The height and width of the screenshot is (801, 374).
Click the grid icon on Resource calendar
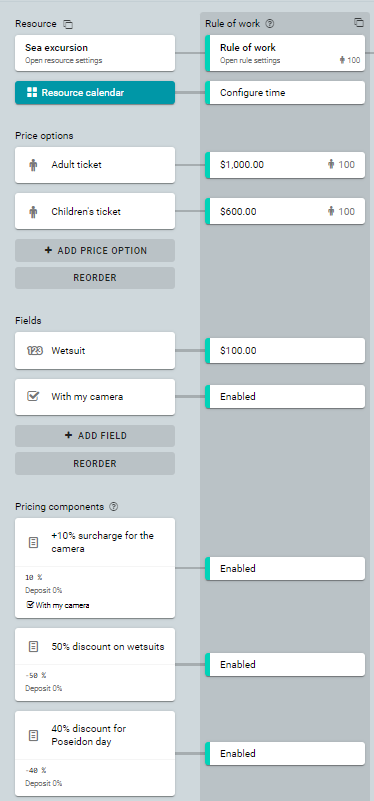(x=32, y=92)
